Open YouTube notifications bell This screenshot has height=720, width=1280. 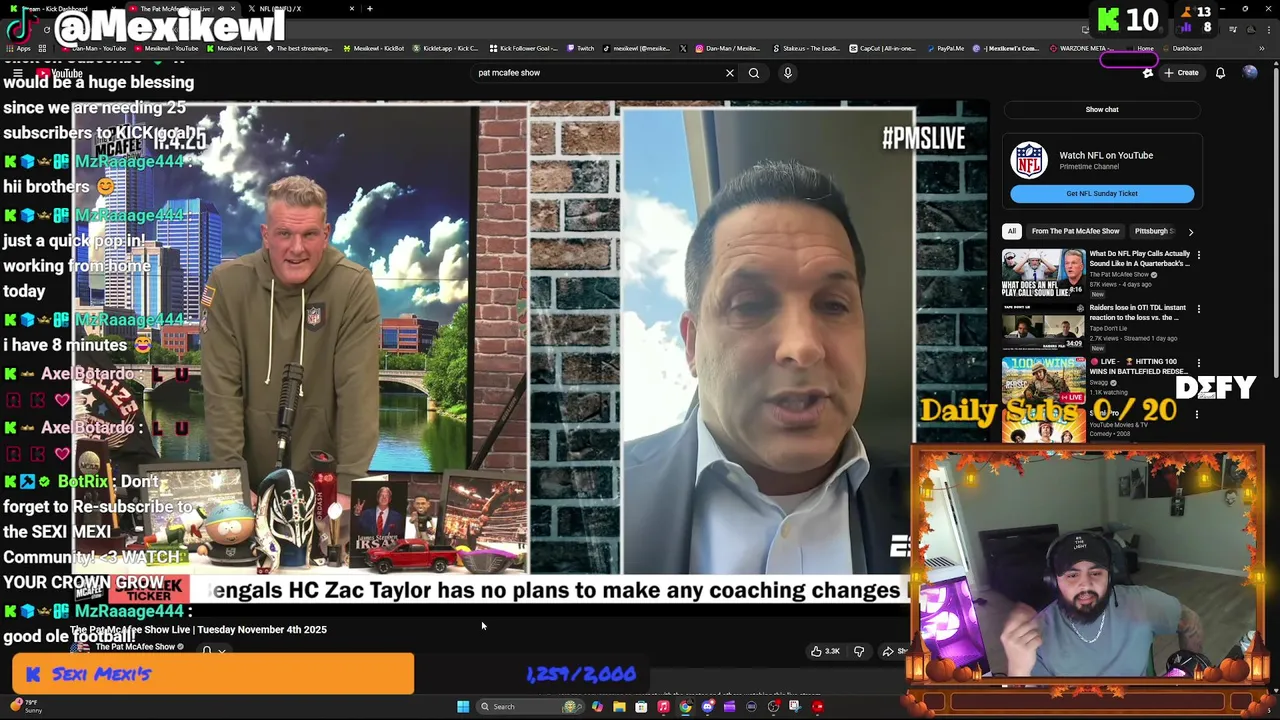tap(1220, 73)
